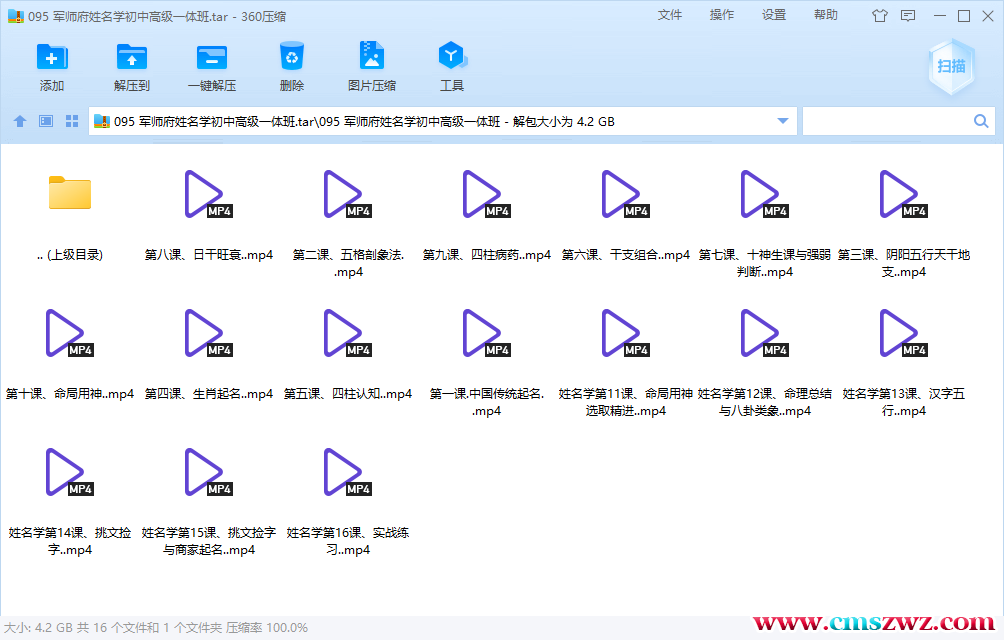Select the 第一课.中国传统起名.mp4 file
The width and height of the screenshot is (1004, 640).
(x=484, y=333)
